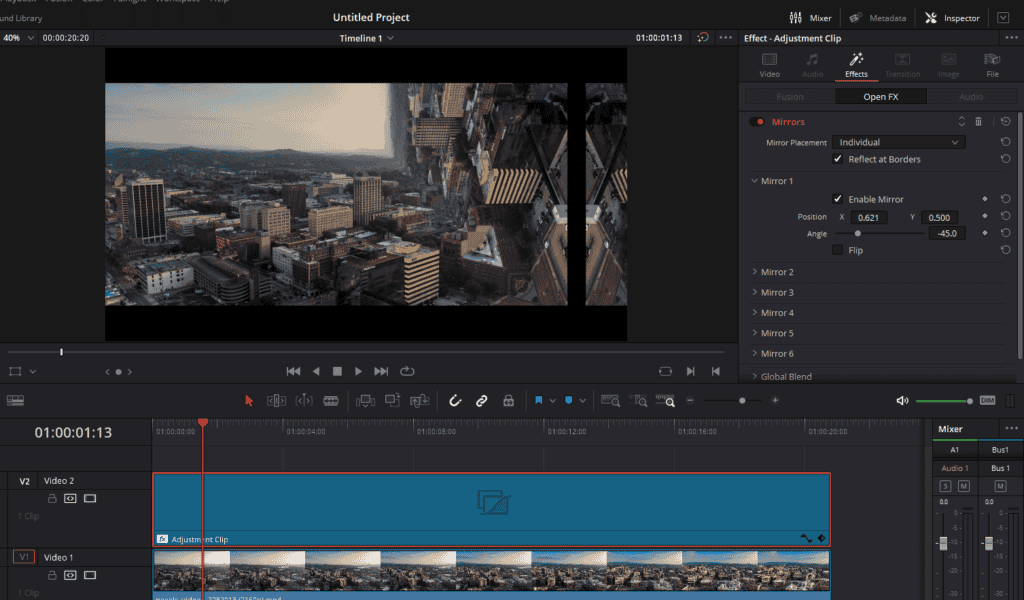The image size is (1024, 600).
Task: Lock the Video 2 track
Action: click(52, 498)
